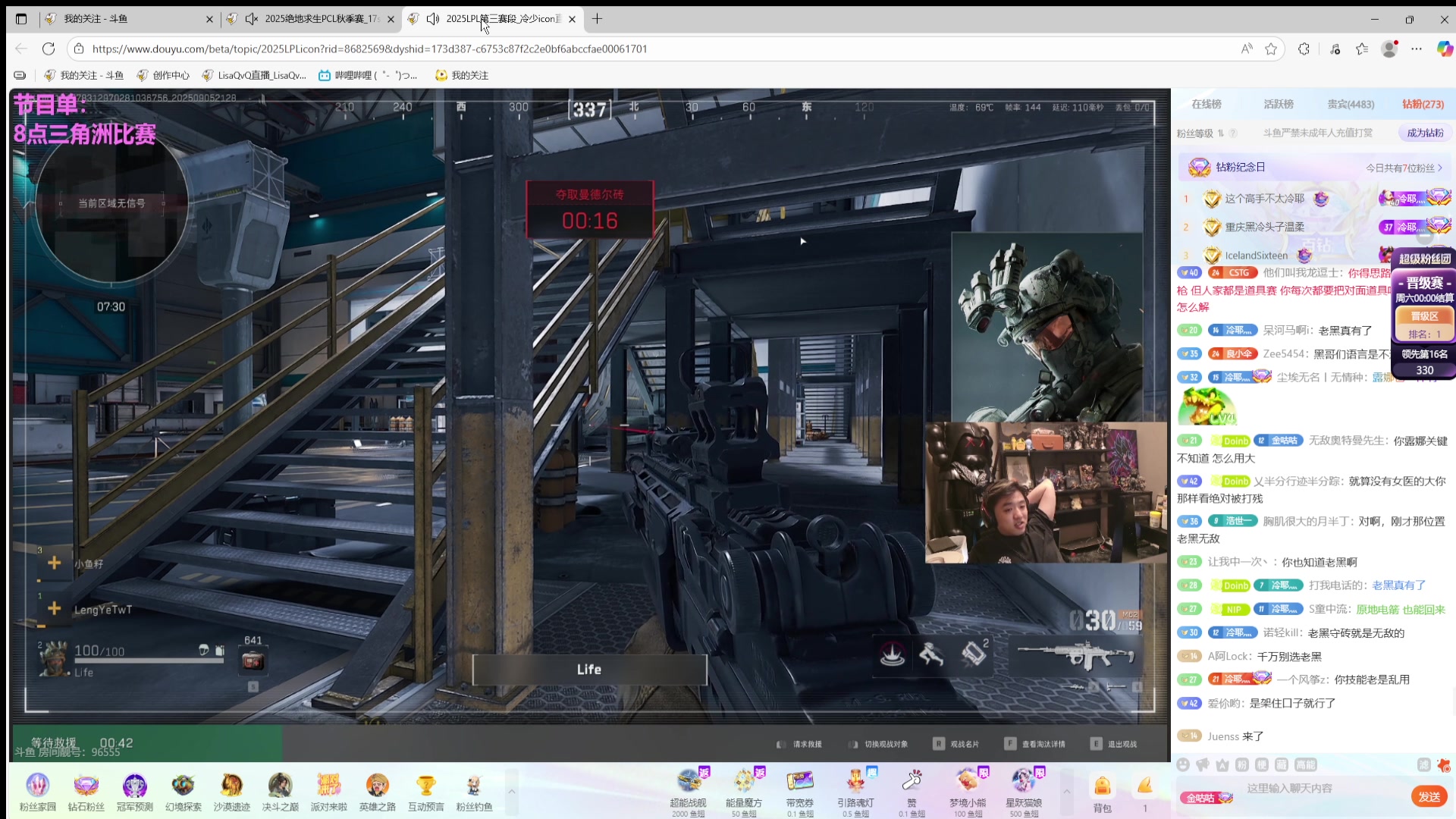Open the LisaQvQ直播 bookmark

pyautogui.click(x=254, y=75)
